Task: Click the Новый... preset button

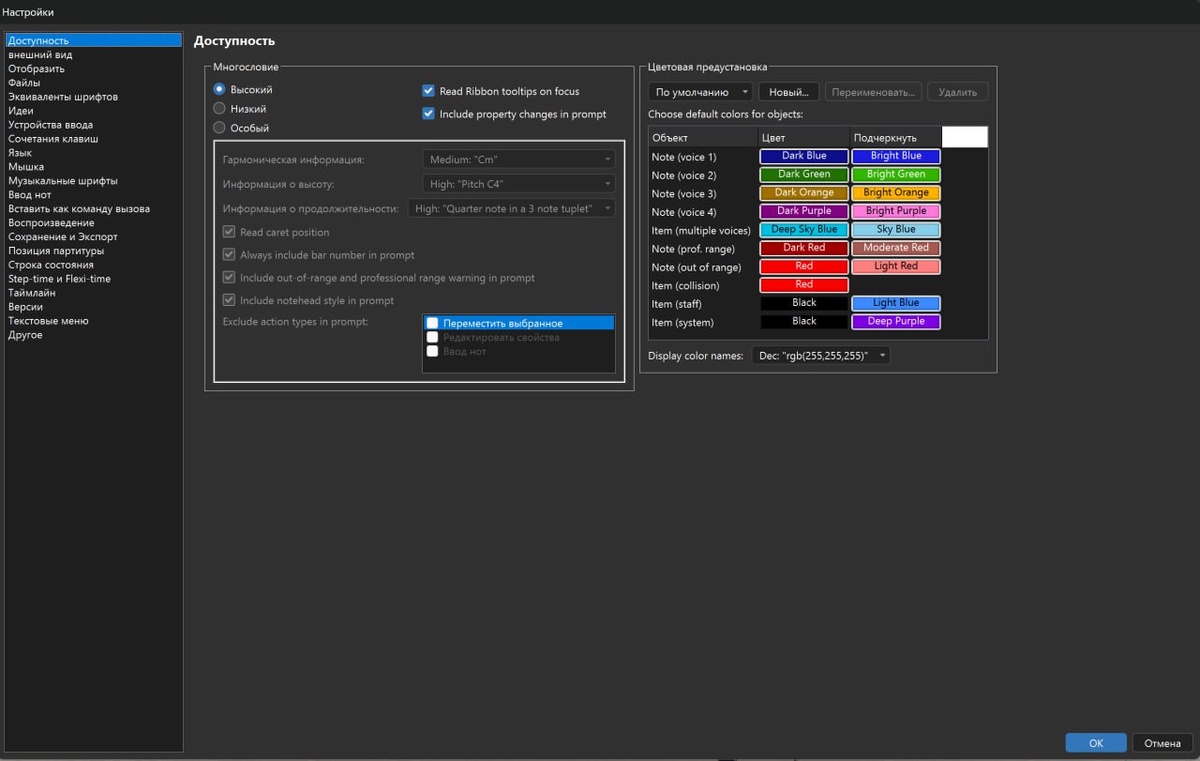Action: click(x=789, y=92)
